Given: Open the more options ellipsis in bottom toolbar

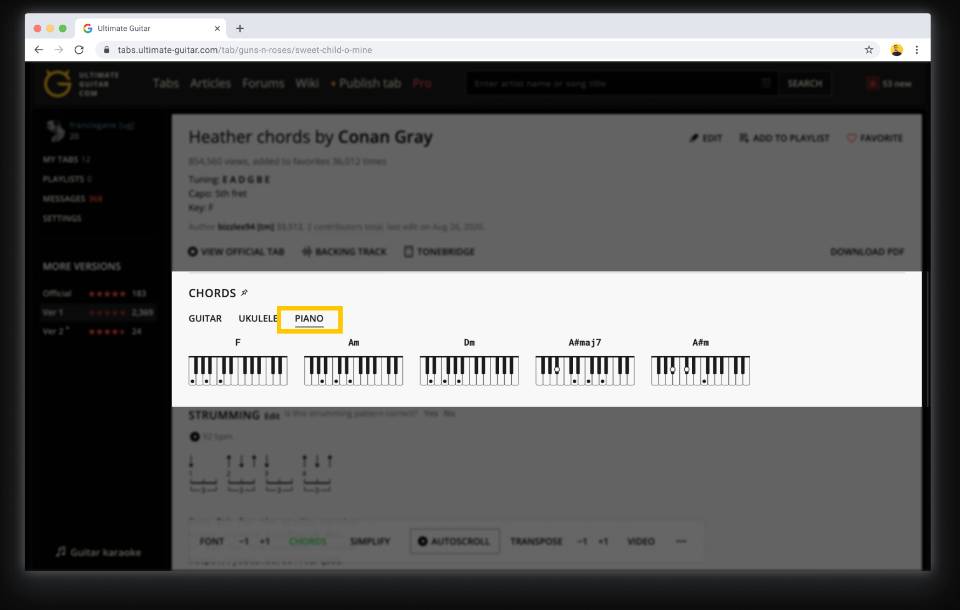Looking at the screenshot, I should point(681,541).
